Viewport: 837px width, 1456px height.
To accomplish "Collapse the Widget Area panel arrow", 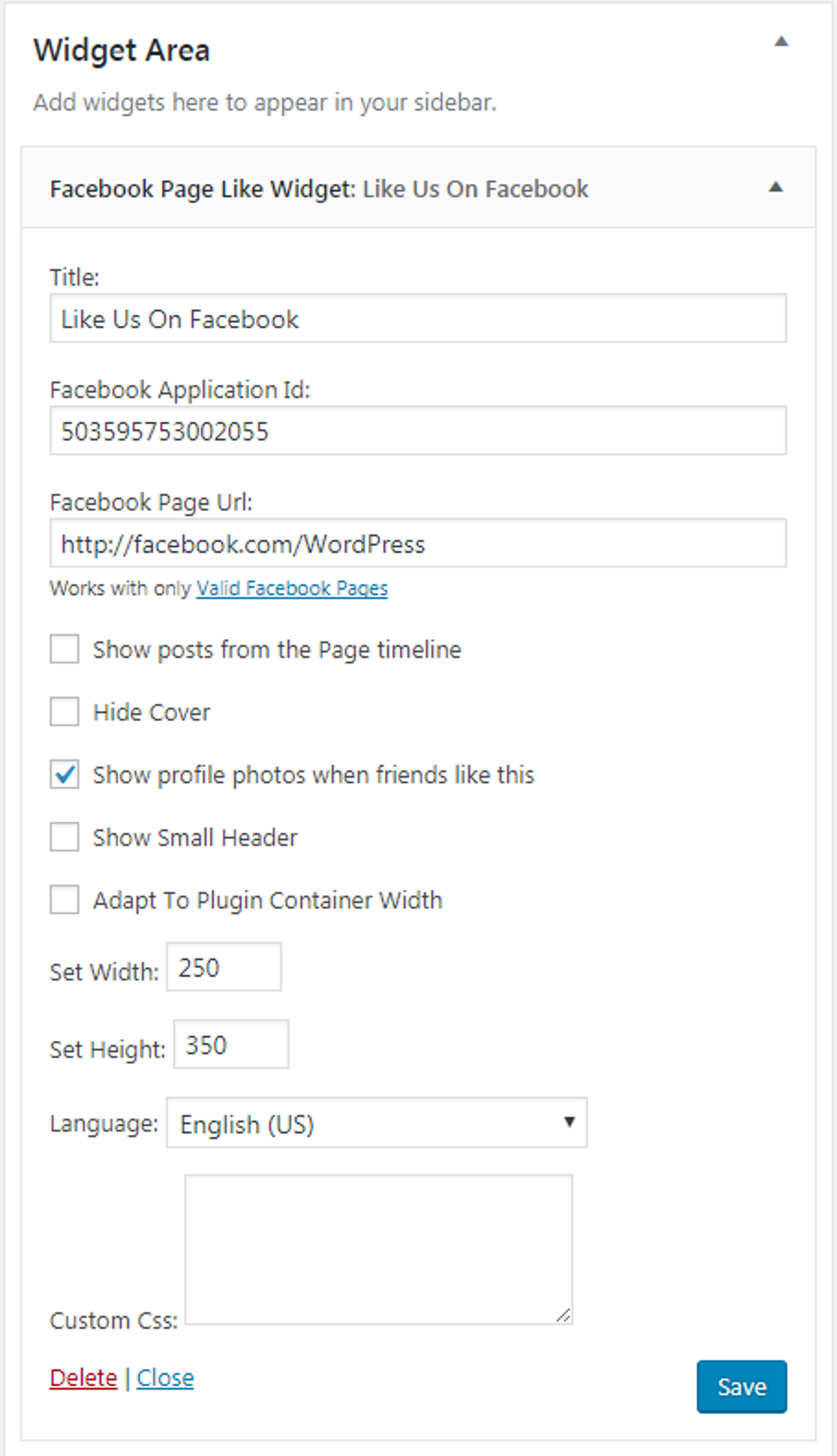I will (x=781, y=42).
